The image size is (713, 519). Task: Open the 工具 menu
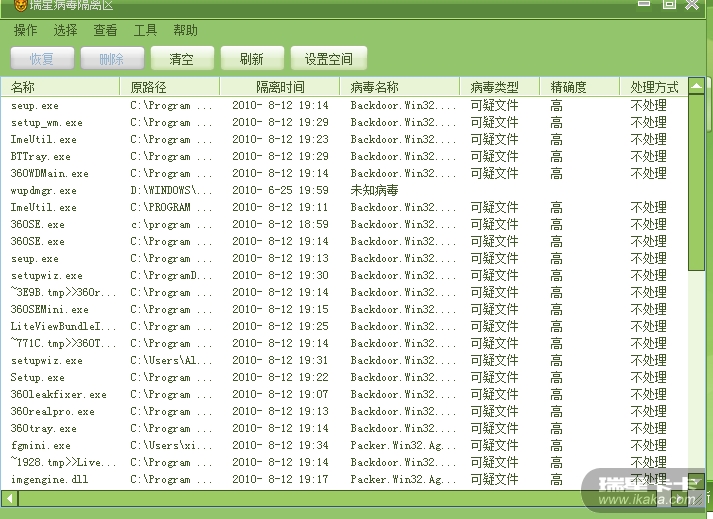coord(145,30)
